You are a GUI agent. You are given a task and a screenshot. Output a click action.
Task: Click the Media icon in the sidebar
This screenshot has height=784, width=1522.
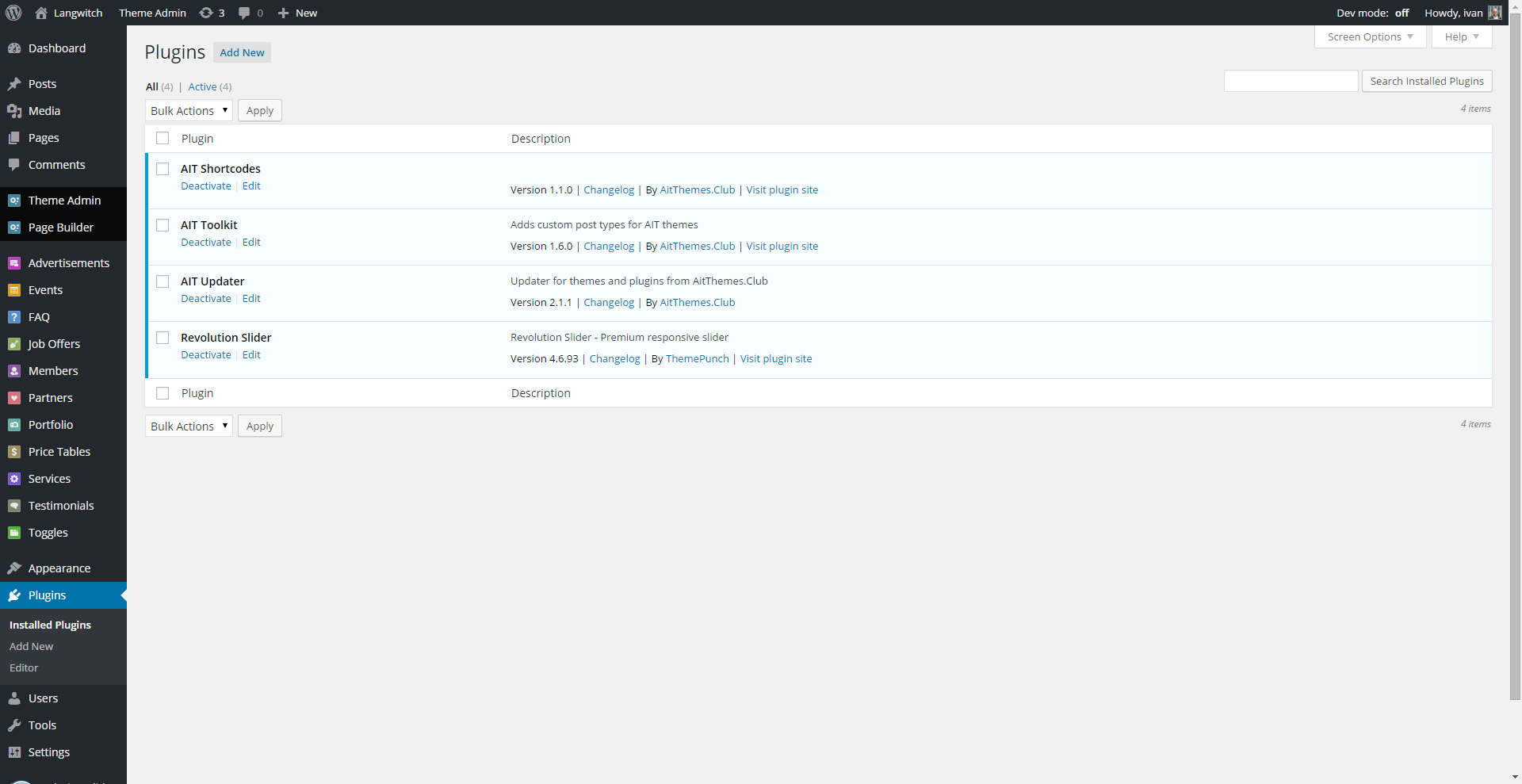point(14,111)
